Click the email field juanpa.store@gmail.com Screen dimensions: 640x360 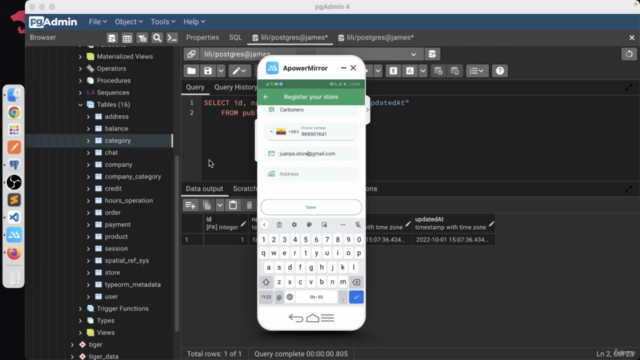click(311, 153)
